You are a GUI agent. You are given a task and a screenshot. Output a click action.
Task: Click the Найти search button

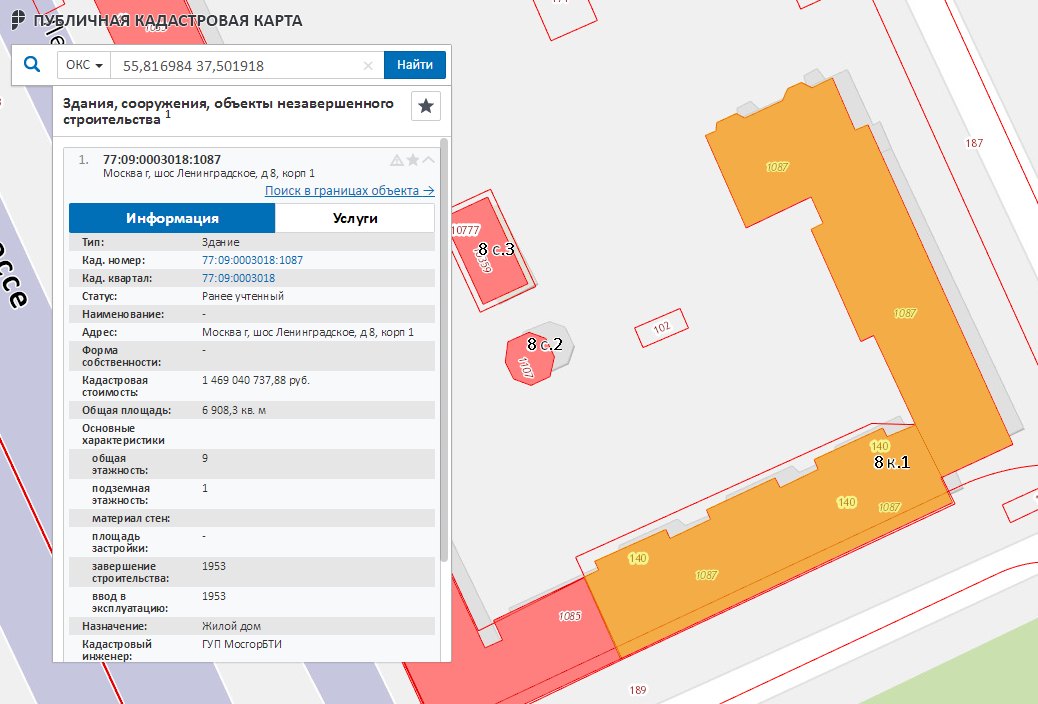[x=415, y=65]
